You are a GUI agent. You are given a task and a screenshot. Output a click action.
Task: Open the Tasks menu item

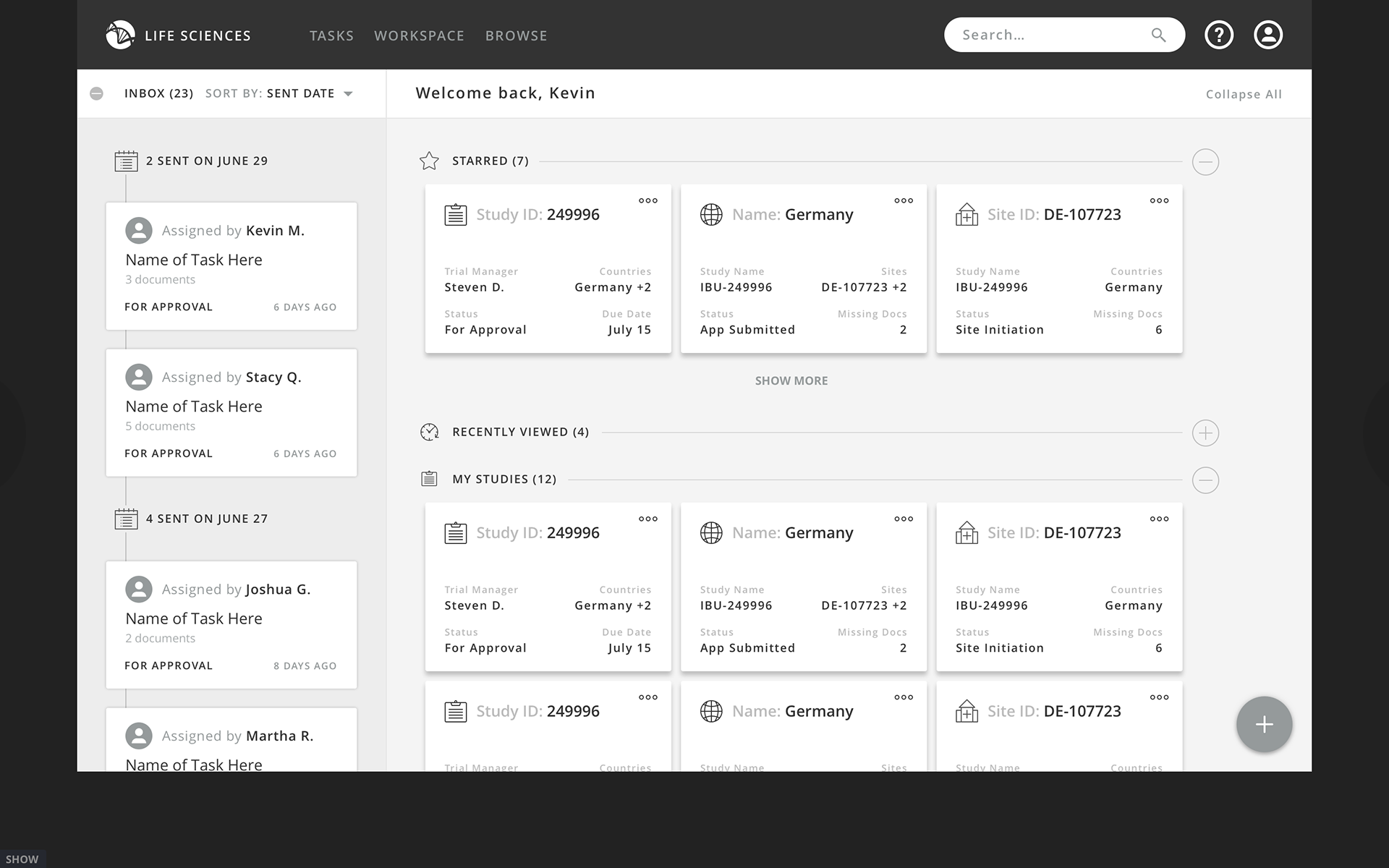[x=331, y=35]
